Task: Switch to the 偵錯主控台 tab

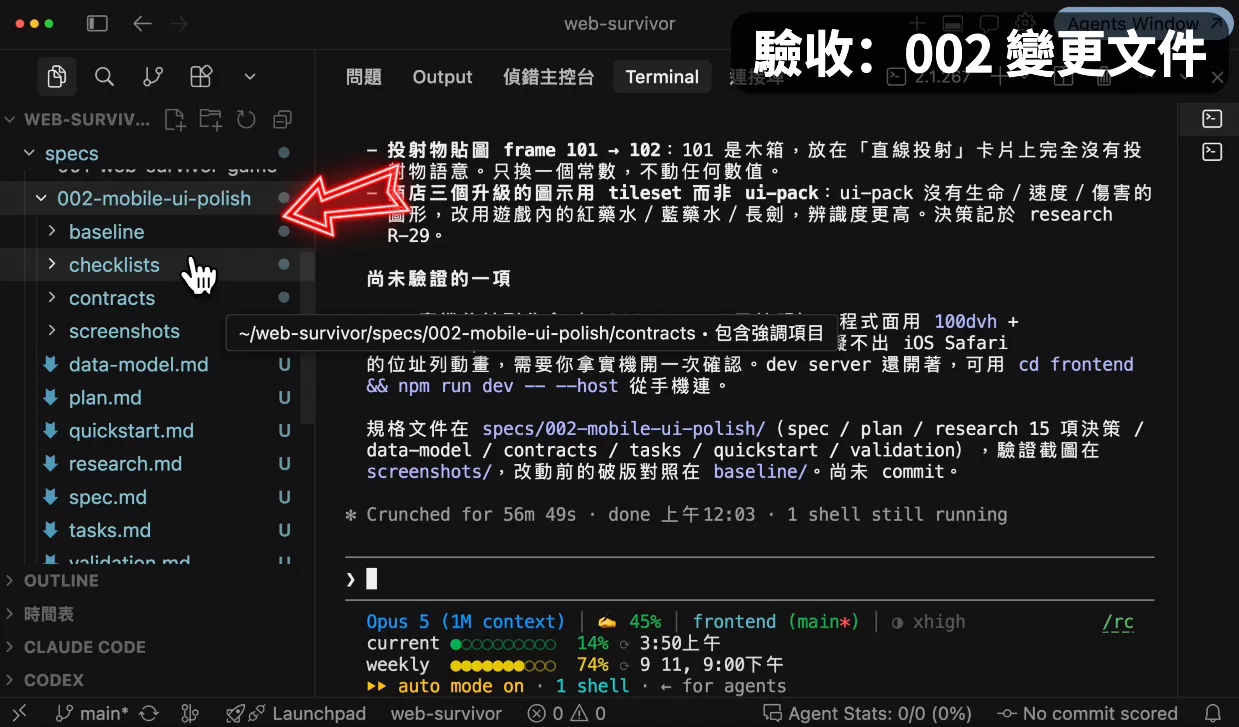Action: point(549,77)
